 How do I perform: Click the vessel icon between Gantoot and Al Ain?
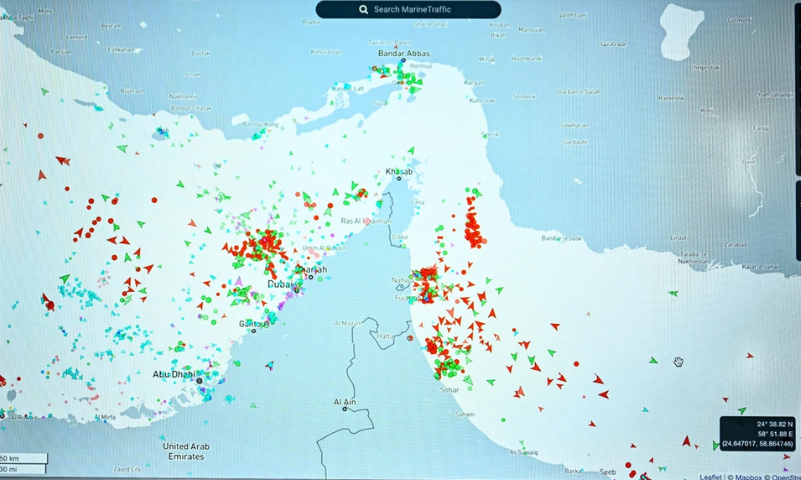[x=269, y=365]
